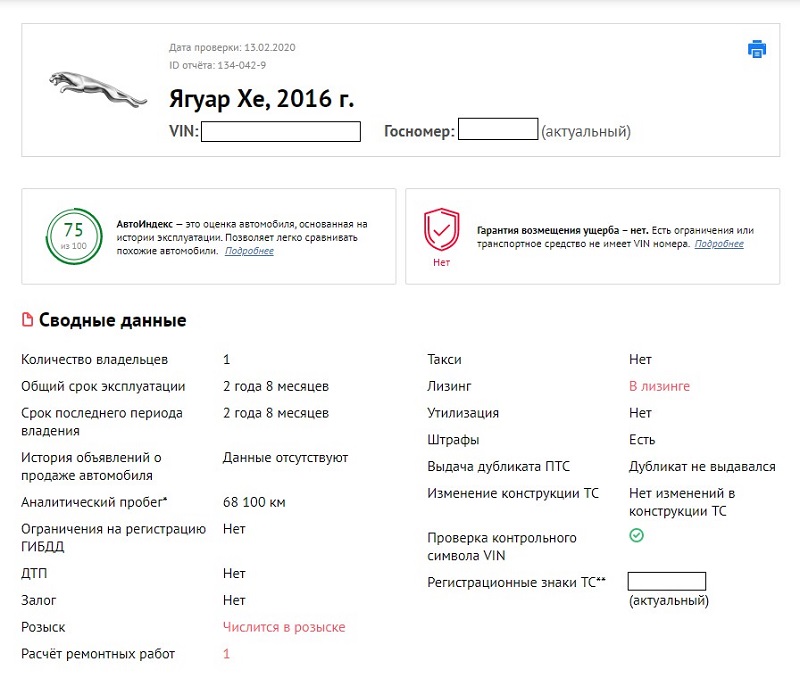
Task: Click the red shield guarantee icon
Action: 441,230
